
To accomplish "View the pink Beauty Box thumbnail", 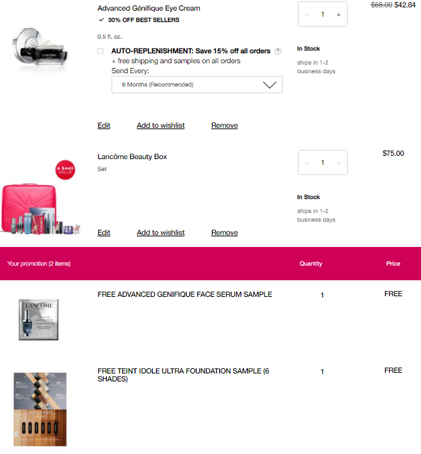I will pos(40,198).
